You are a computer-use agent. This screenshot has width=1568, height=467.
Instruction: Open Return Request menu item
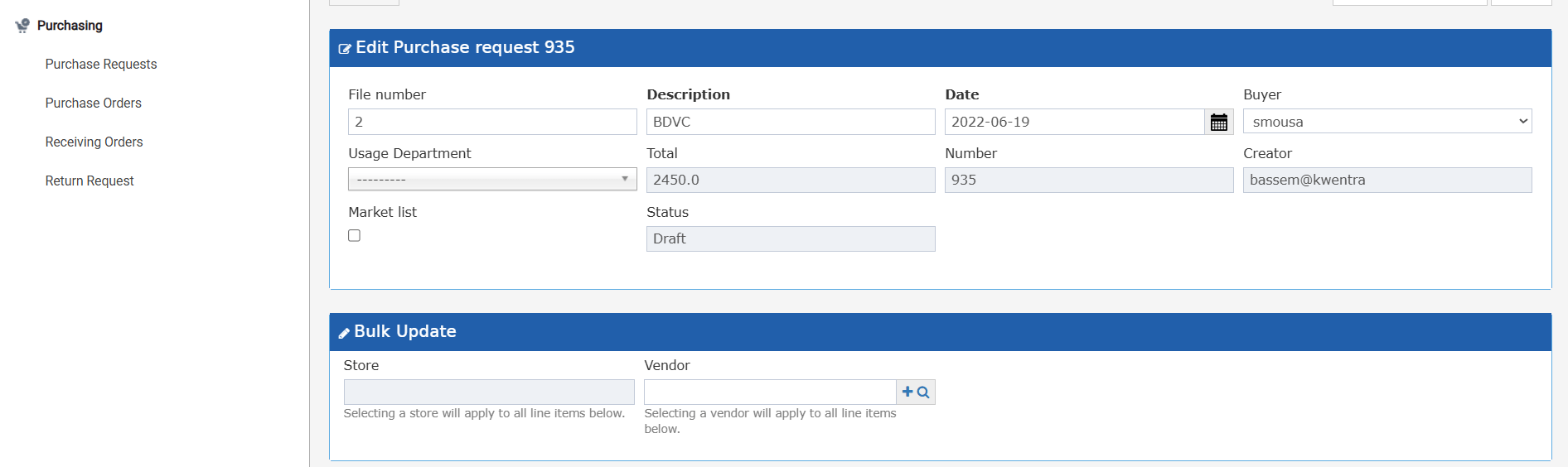pos(90,181)
